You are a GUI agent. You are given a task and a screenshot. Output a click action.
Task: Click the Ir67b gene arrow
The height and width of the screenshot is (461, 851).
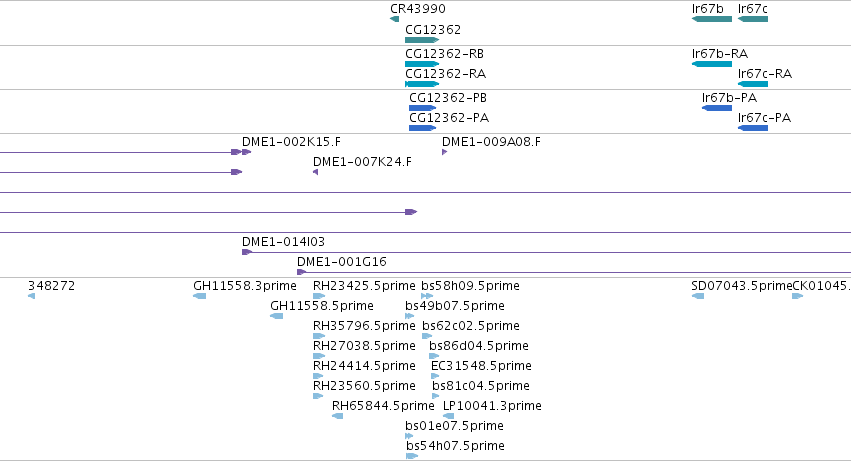click(712, 19)
